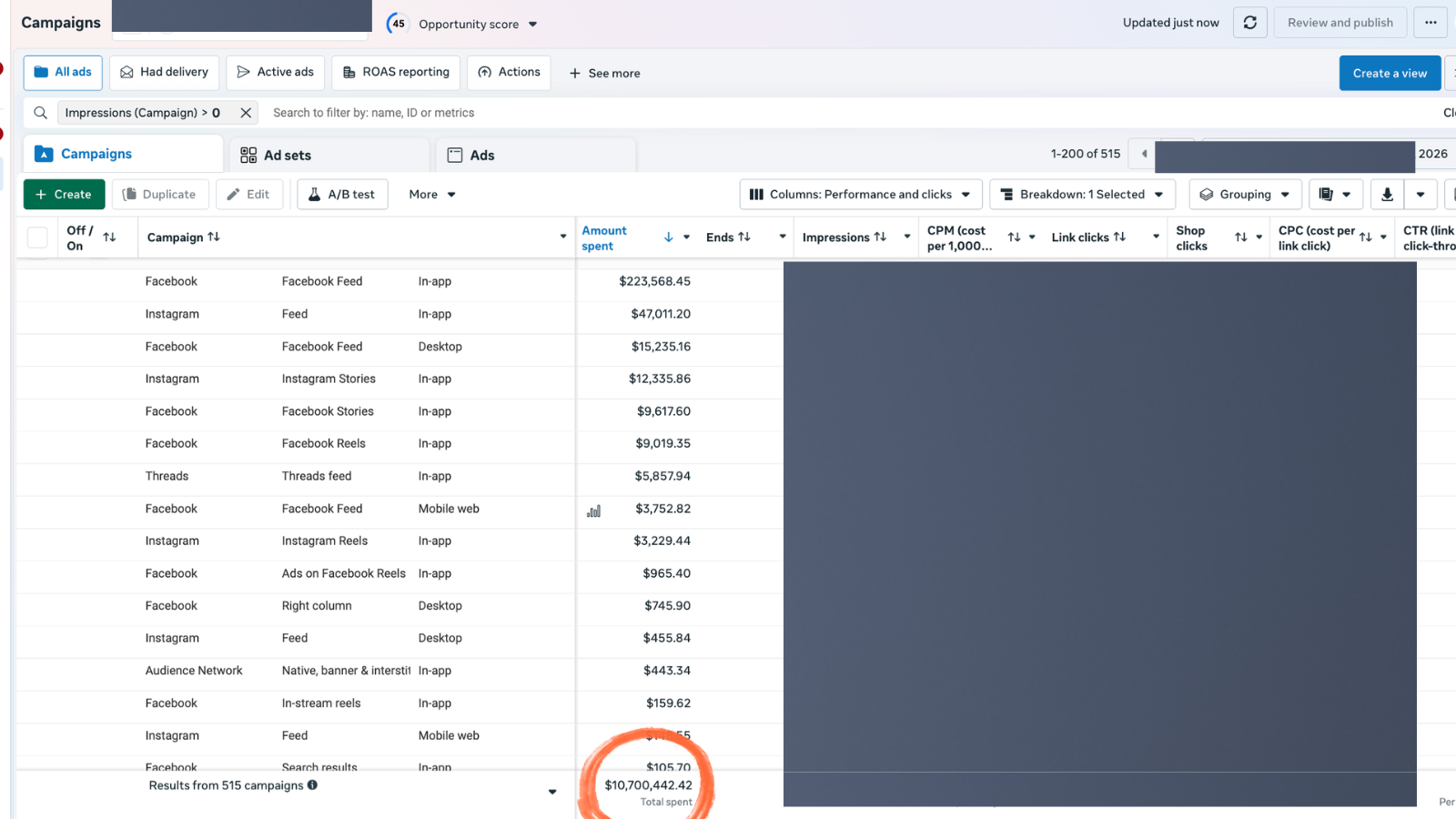Select the Had delivery view
Screen dimensions: 1456x819
(164, 73)
